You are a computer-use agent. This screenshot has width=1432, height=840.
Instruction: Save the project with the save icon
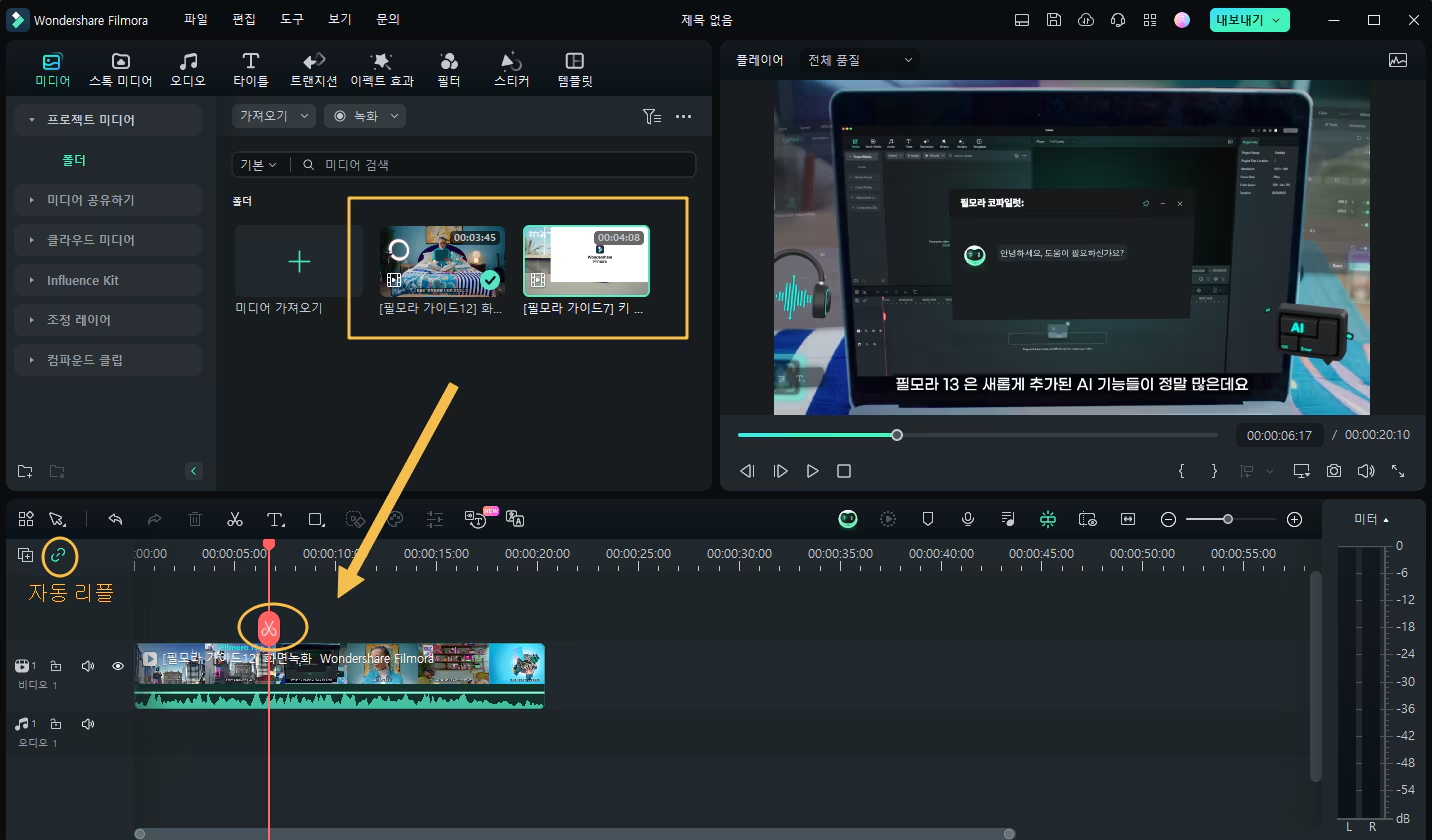pos(1054,20)
